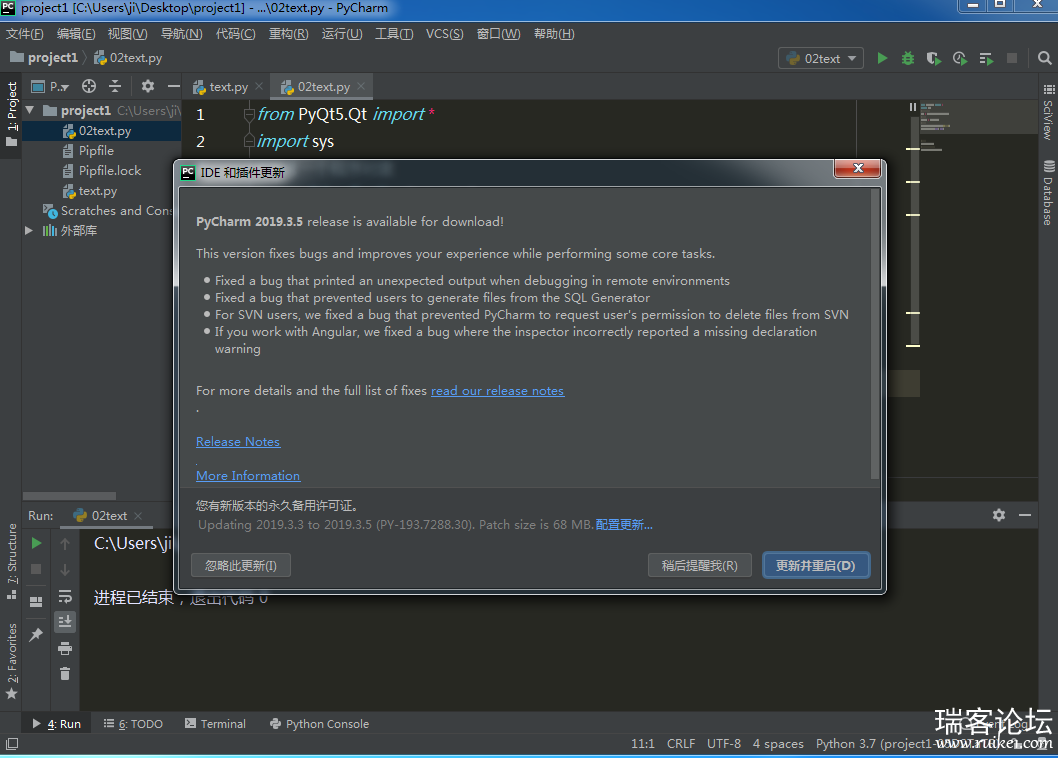Open the 重构(R) menu
The width and height of the screenshot is (1058, 758).
tap(289, 34)
